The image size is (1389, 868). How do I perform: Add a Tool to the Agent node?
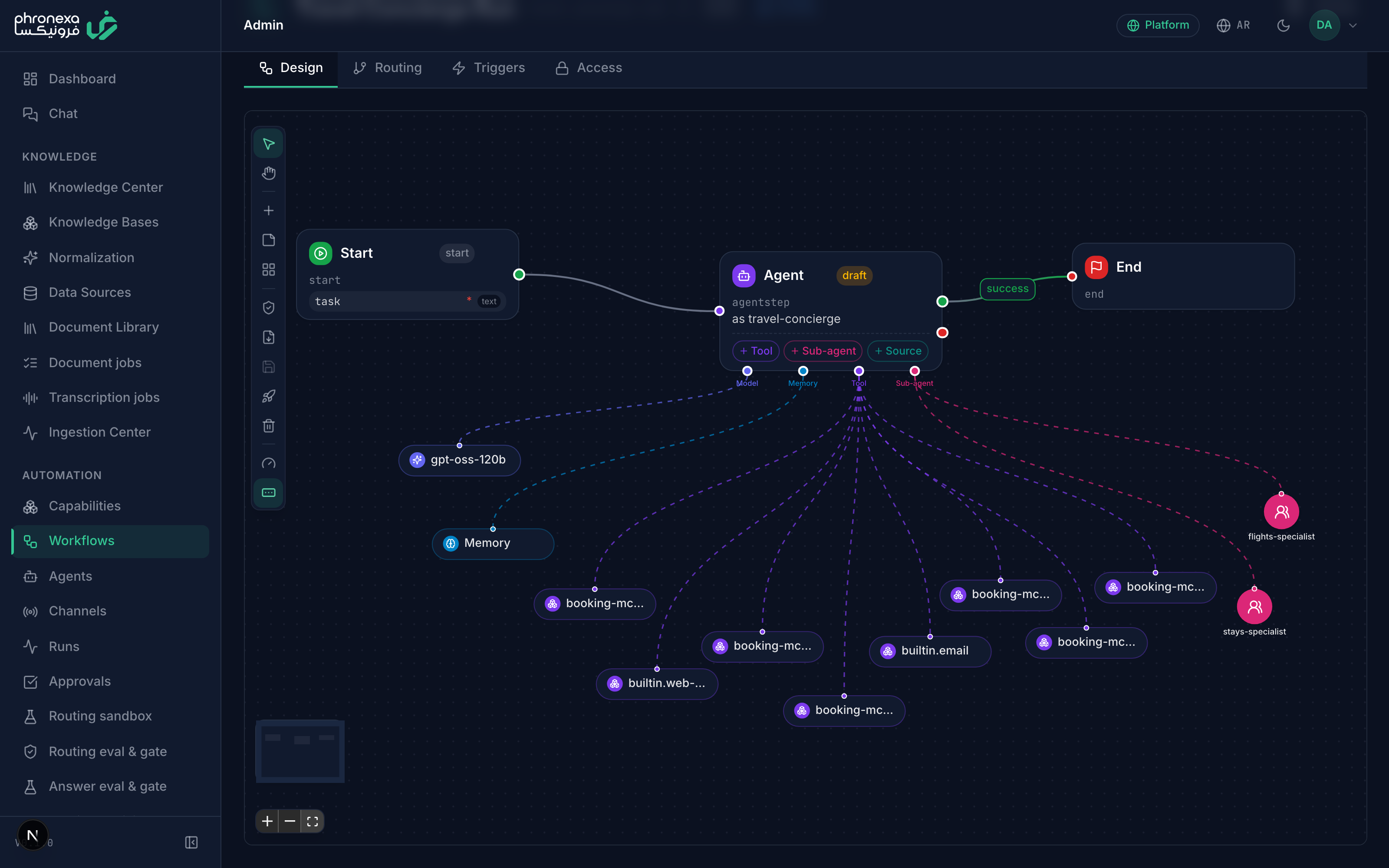pyautogui.click(x=755, y=351)
